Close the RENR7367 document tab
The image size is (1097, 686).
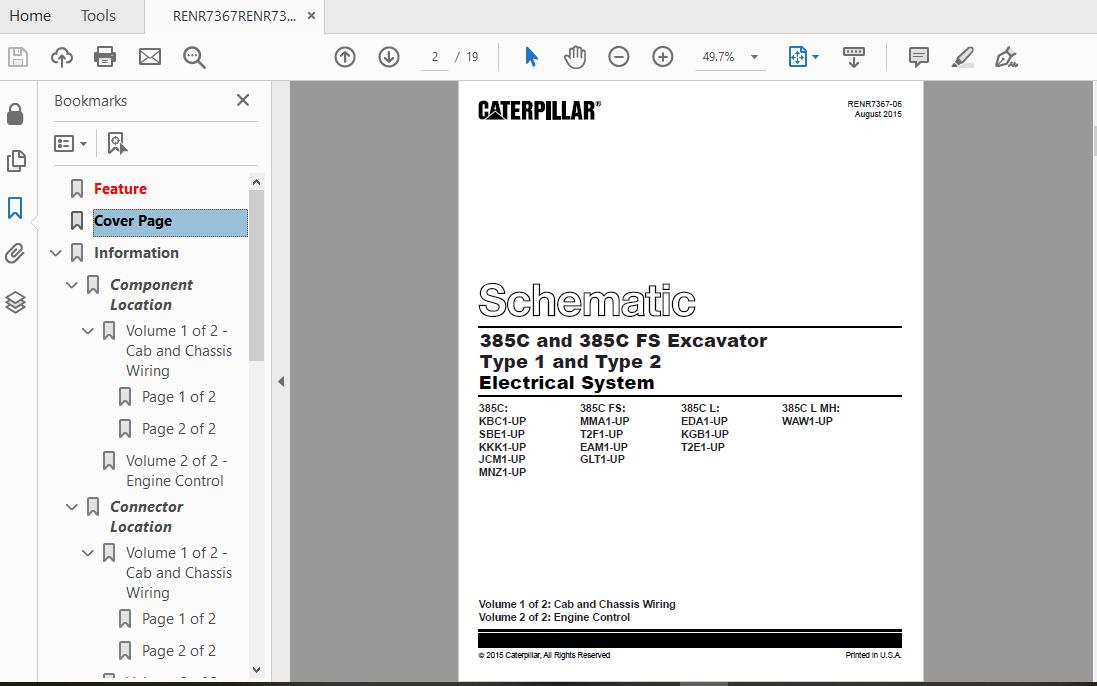(x=311, y=15)
